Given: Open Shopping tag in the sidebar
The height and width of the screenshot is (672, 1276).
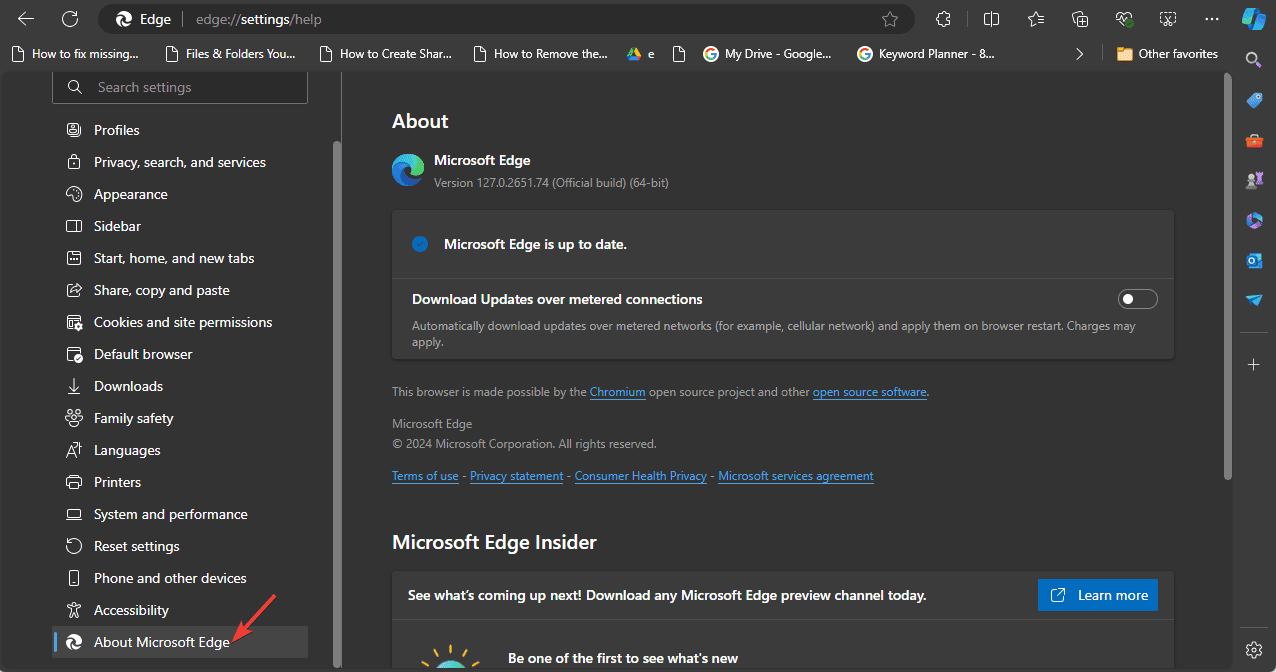Looking at the screenshot, I should coord(1254,100).
